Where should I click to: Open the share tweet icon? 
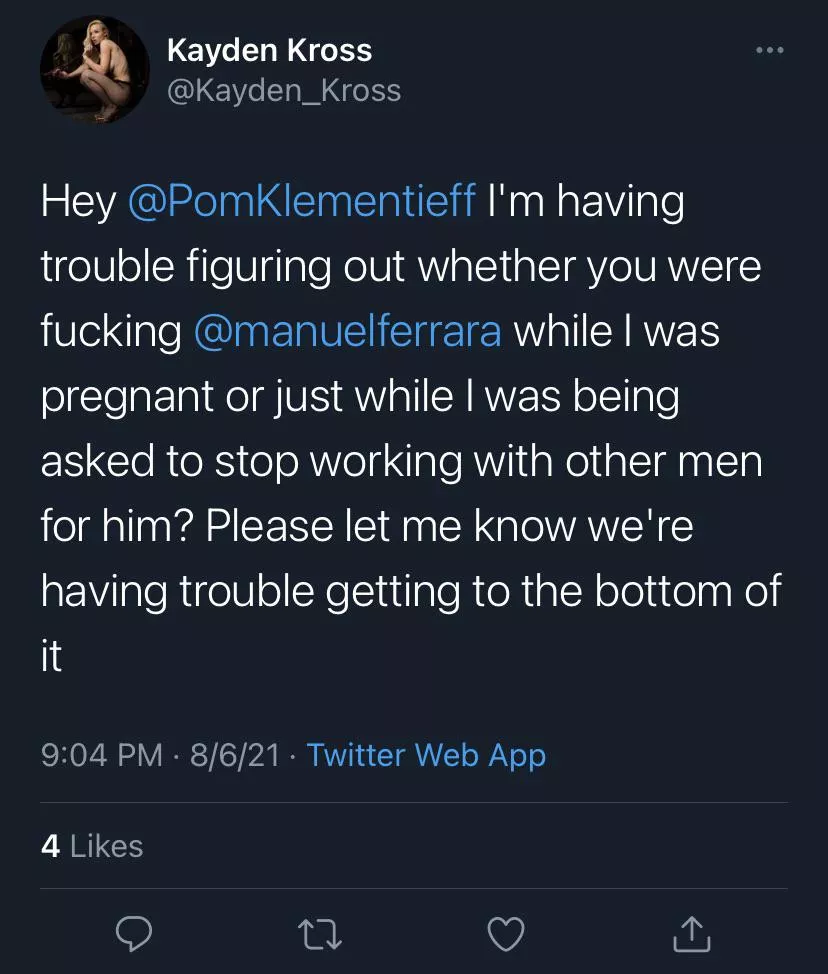[691, 933]
